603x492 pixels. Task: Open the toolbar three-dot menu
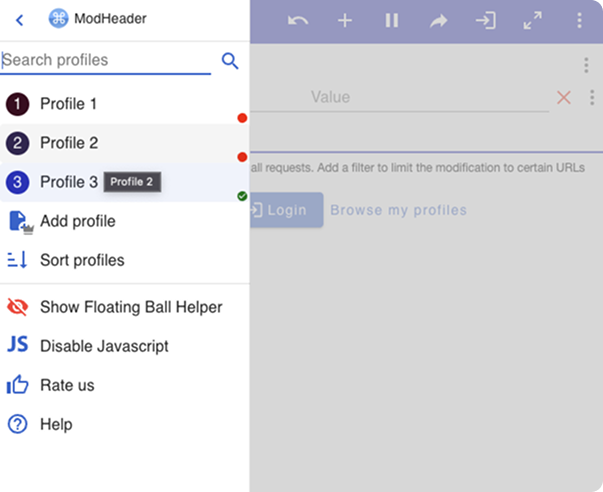(580, 20)
